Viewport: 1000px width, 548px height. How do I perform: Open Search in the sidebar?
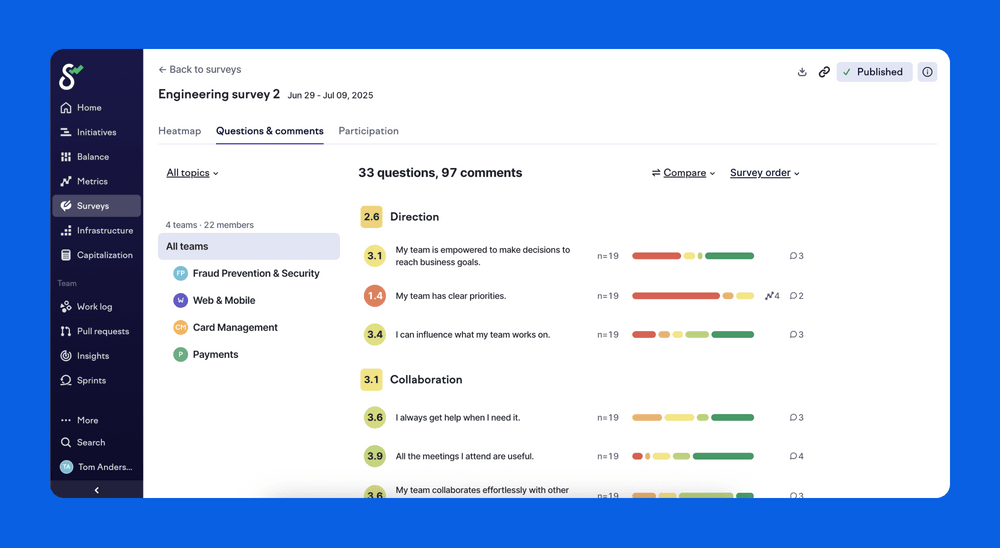[x=90, y=442]
